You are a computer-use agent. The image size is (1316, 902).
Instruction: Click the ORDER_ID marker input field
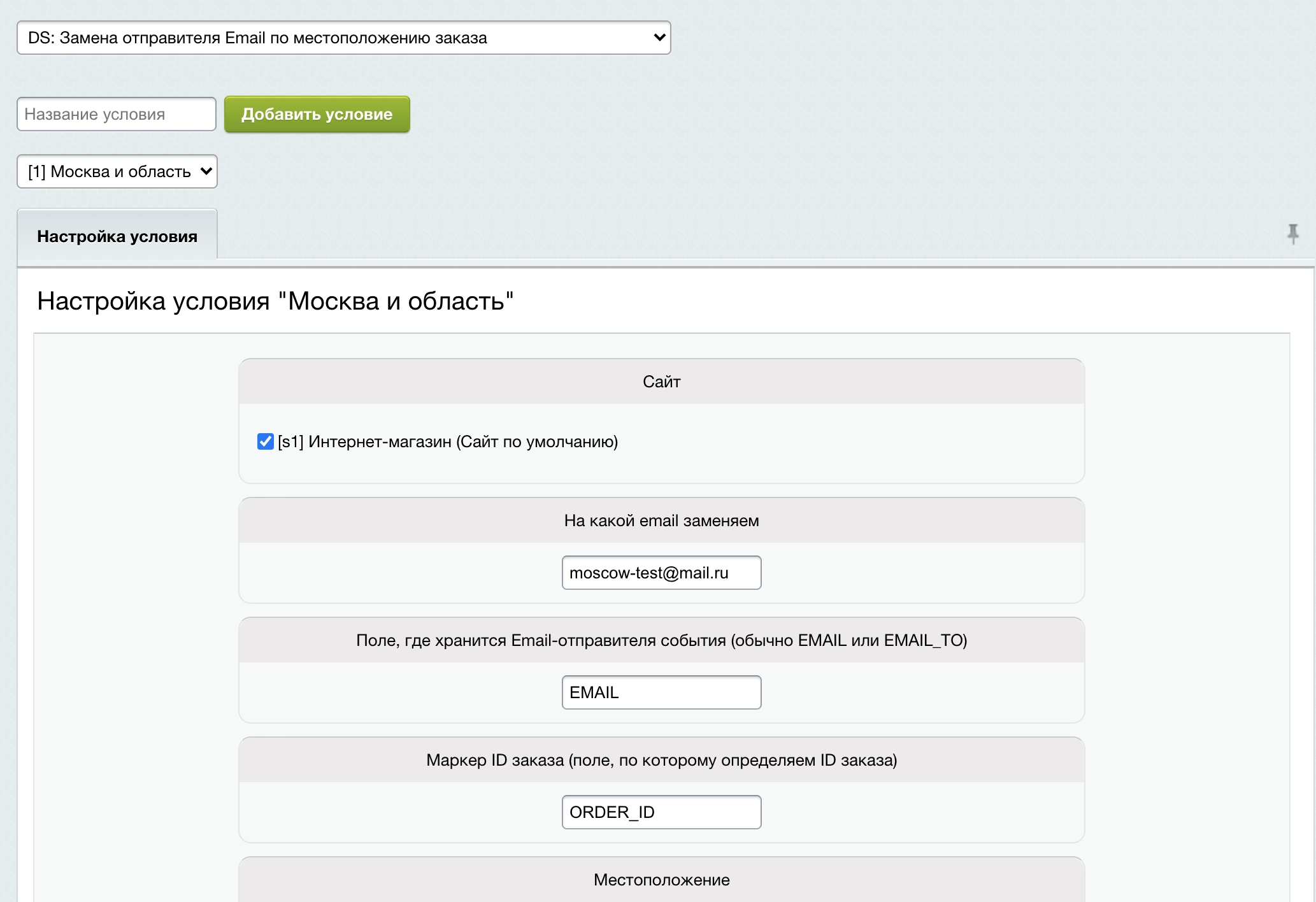(661, 812)
